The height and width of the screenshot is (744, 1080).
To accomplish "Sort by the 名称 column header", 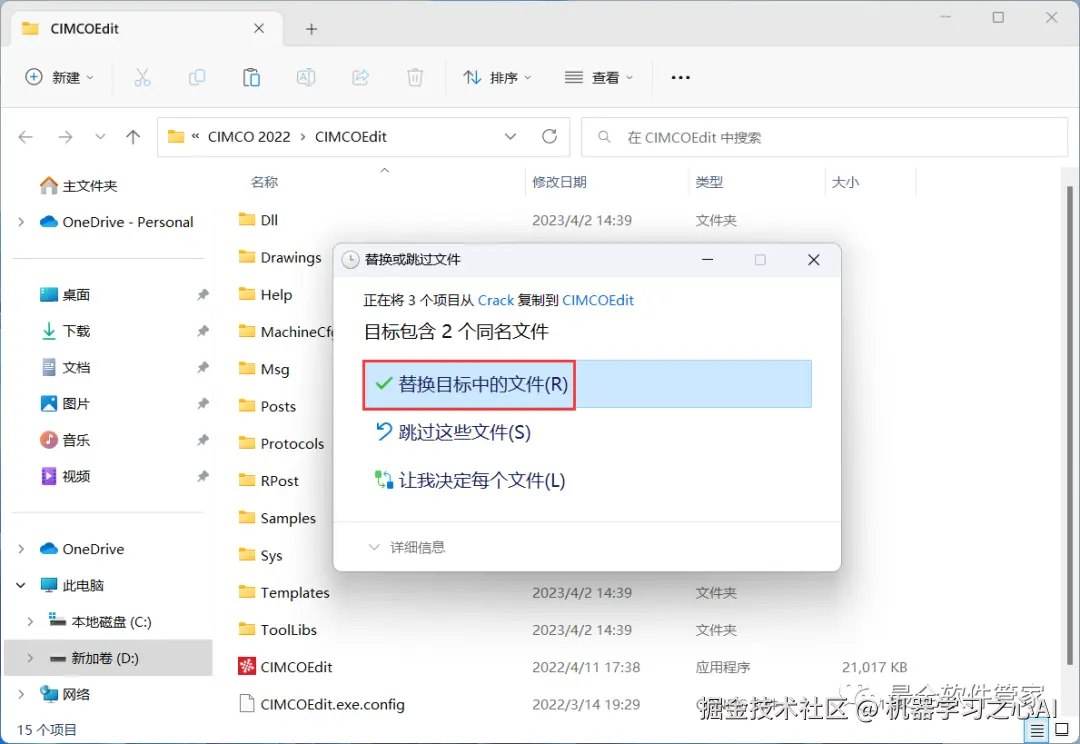I will click(x=264, y=183).
